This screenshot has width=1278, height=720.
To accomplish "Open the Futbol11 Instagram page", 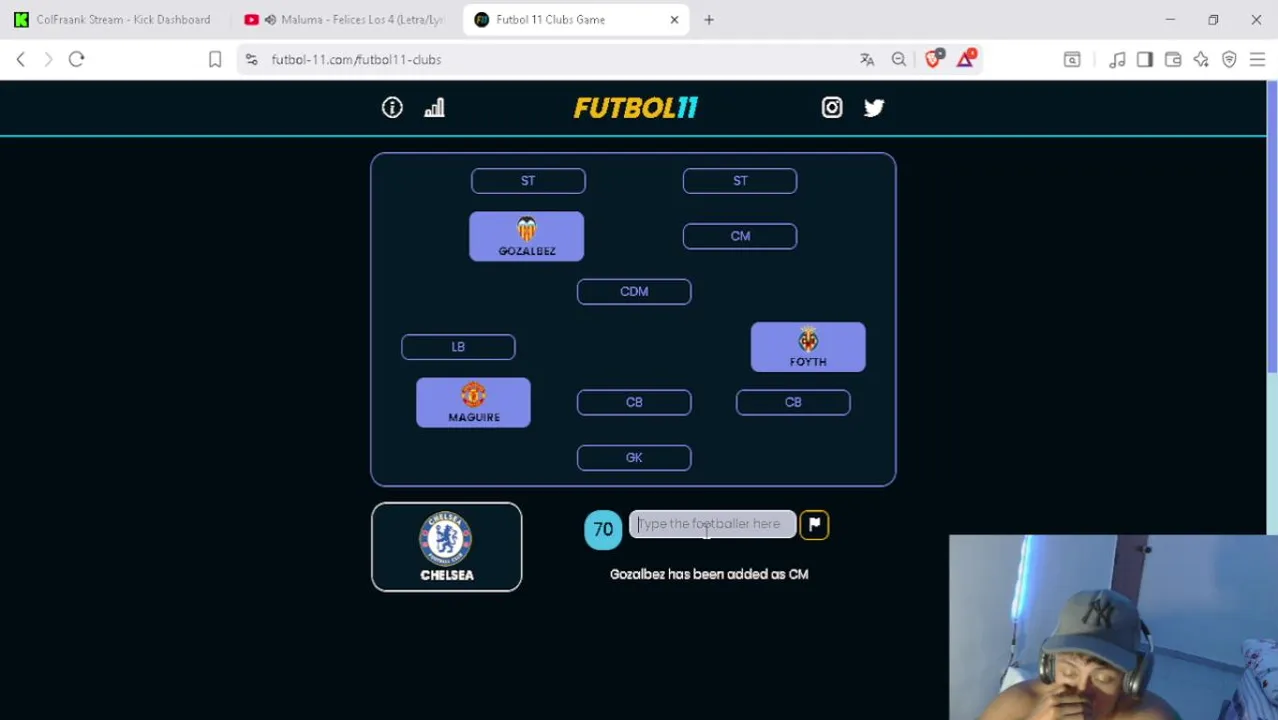I will click(832, 107).
